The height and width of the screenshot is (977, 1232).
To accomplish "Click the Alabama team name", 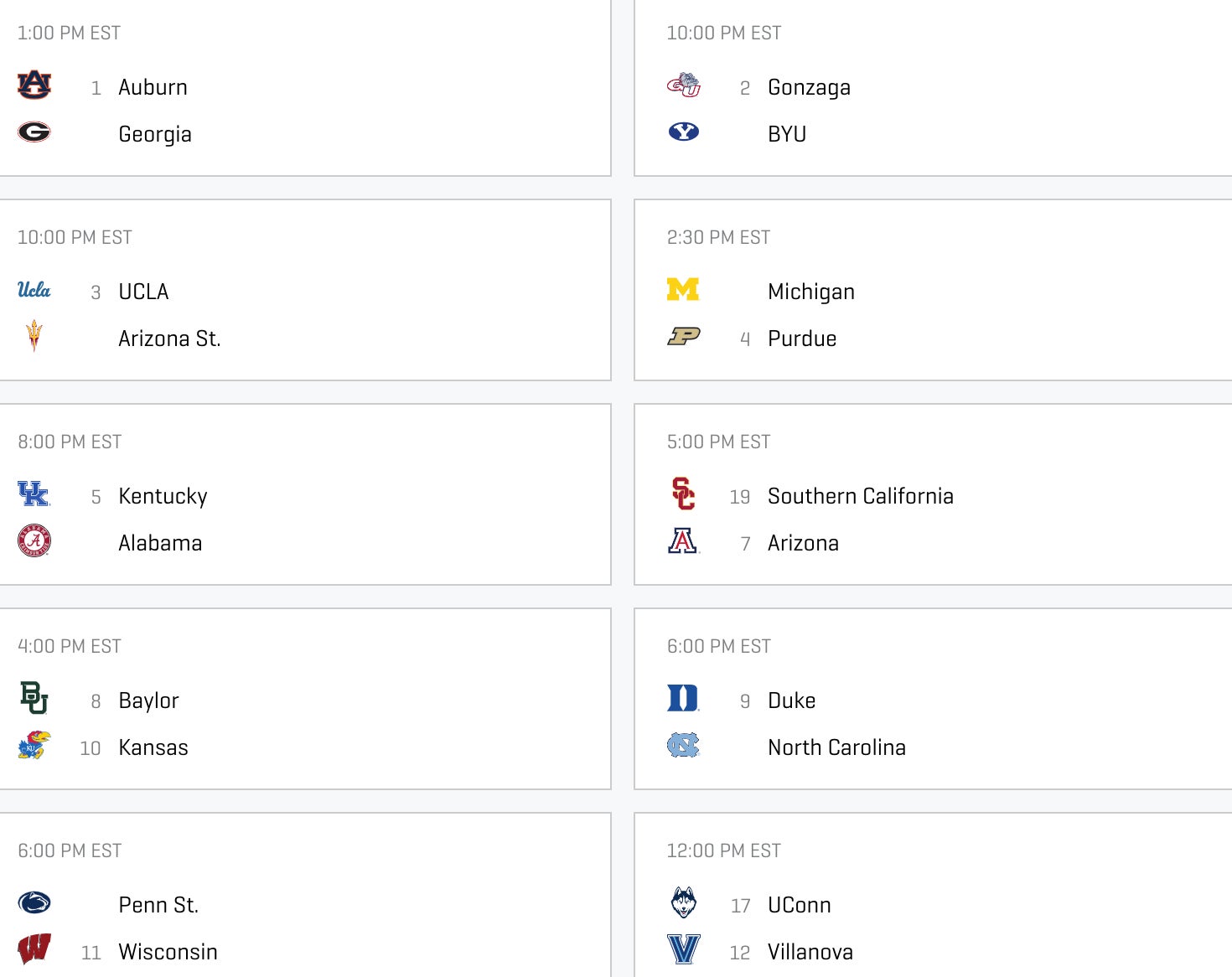I will pyautogui.click(x=160, y=543).
